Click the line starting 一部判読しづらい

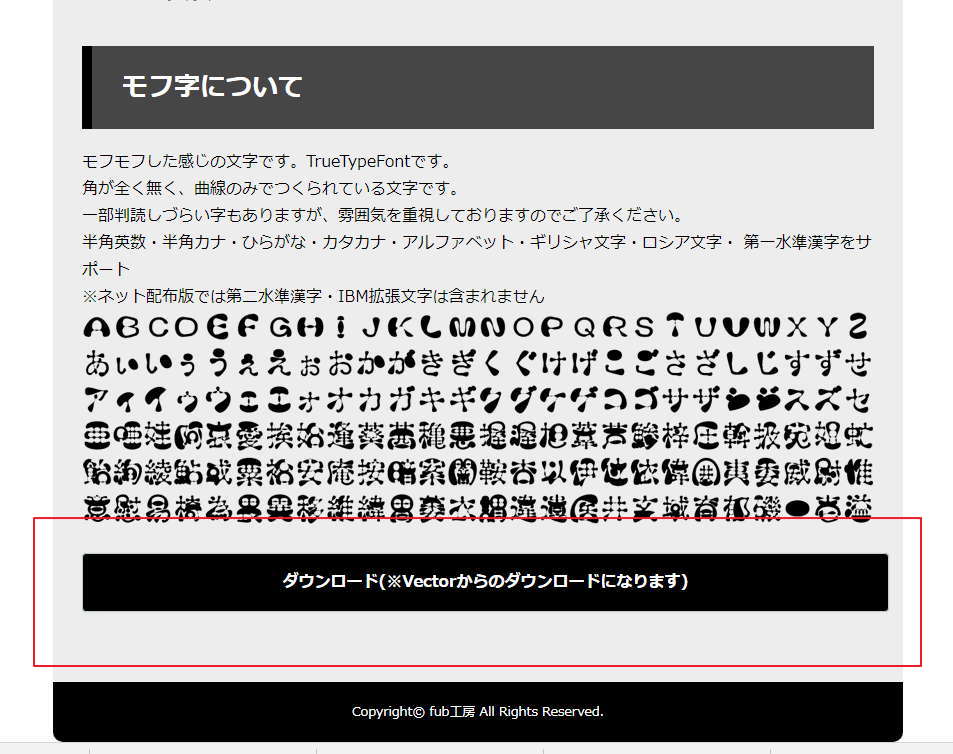click(x=384, y=214)
